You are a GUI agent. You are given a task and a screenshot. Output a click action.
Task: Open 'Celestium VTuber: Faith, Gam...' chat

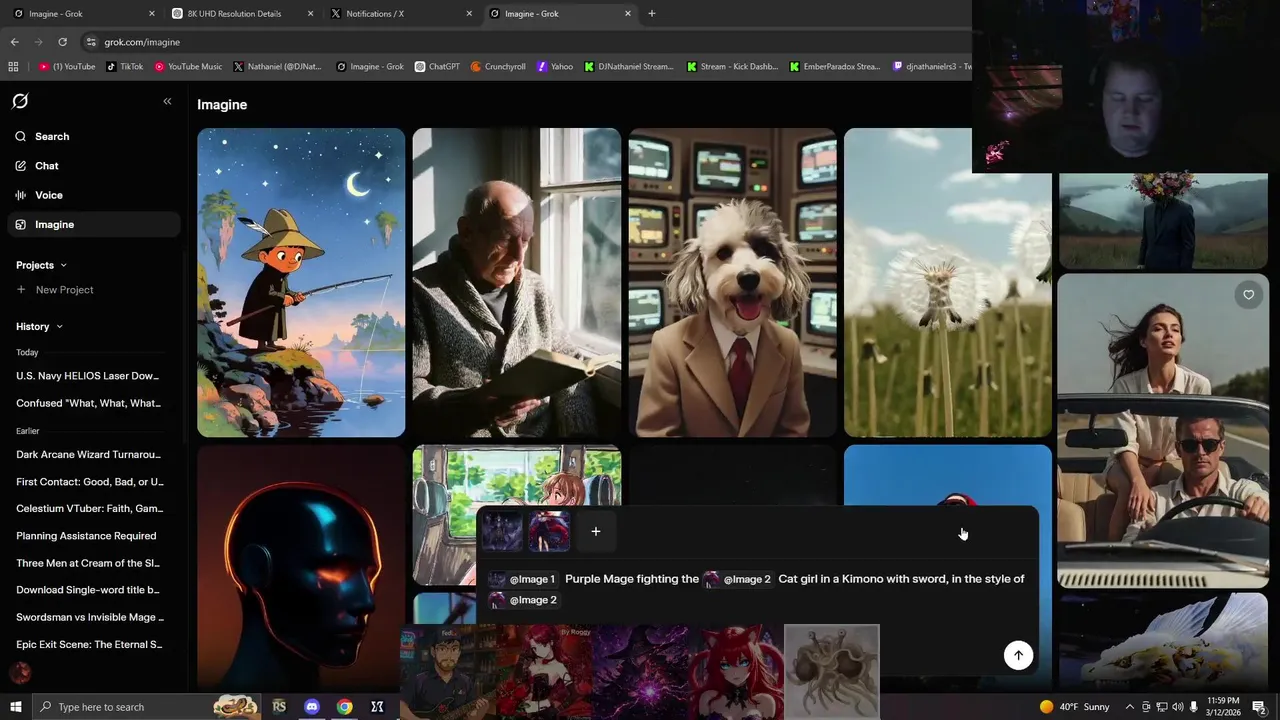[90, 508]
